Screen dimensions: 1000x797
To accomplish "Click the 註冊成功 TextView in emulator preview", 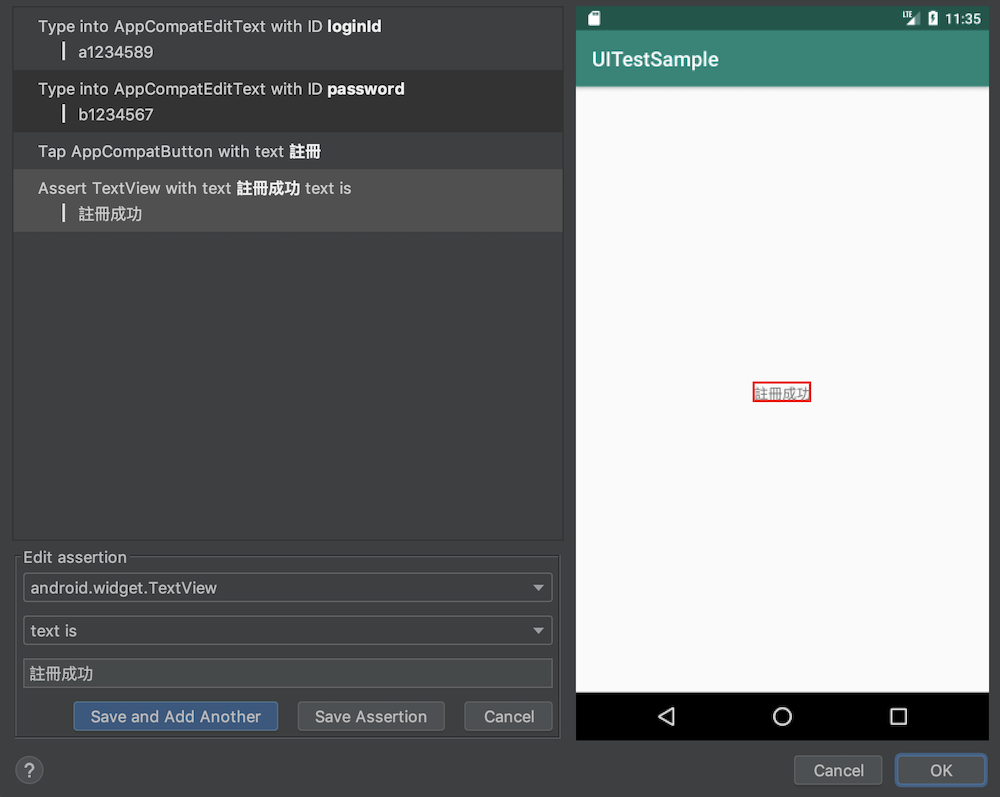I will pos(781,393).
